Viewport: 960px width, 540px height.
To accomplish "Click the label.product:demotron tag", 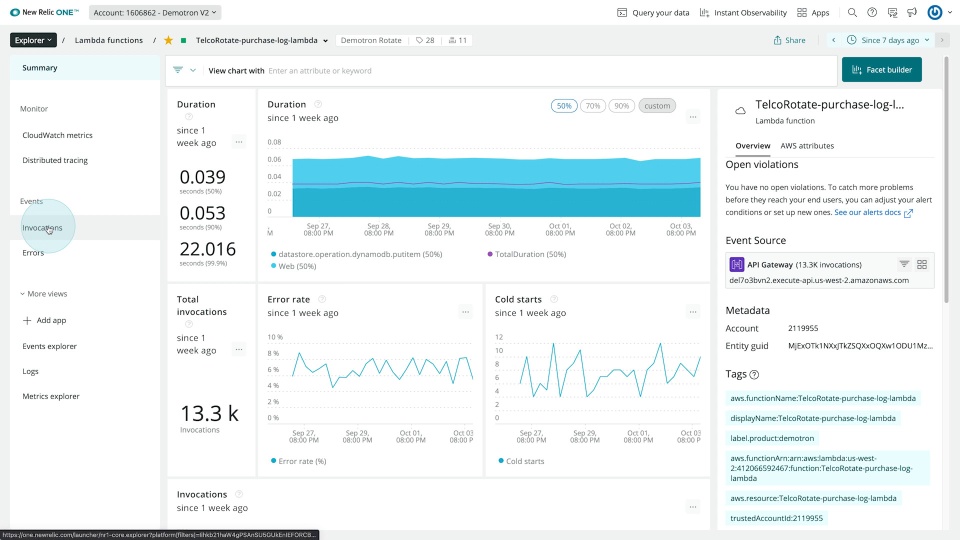I will coord(771,438).
